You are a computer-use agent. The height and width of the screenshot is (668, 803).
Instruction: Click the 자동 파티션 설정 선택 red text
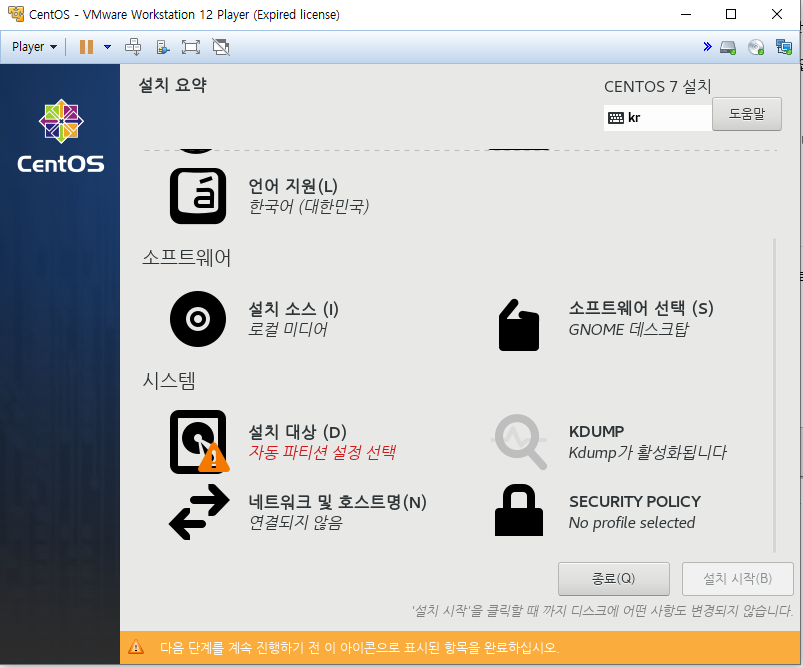[322, 452]
